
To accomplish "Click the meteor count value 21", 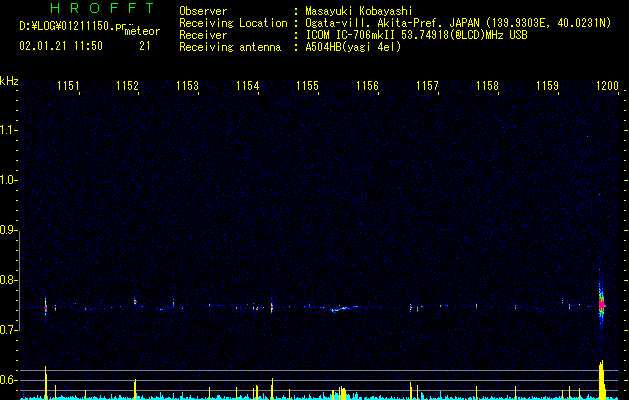I will tap(145, 46).
